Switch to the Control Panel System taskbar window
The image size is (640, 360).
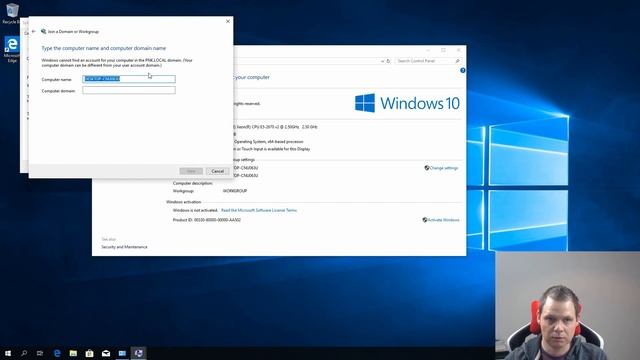pos(122,353)
